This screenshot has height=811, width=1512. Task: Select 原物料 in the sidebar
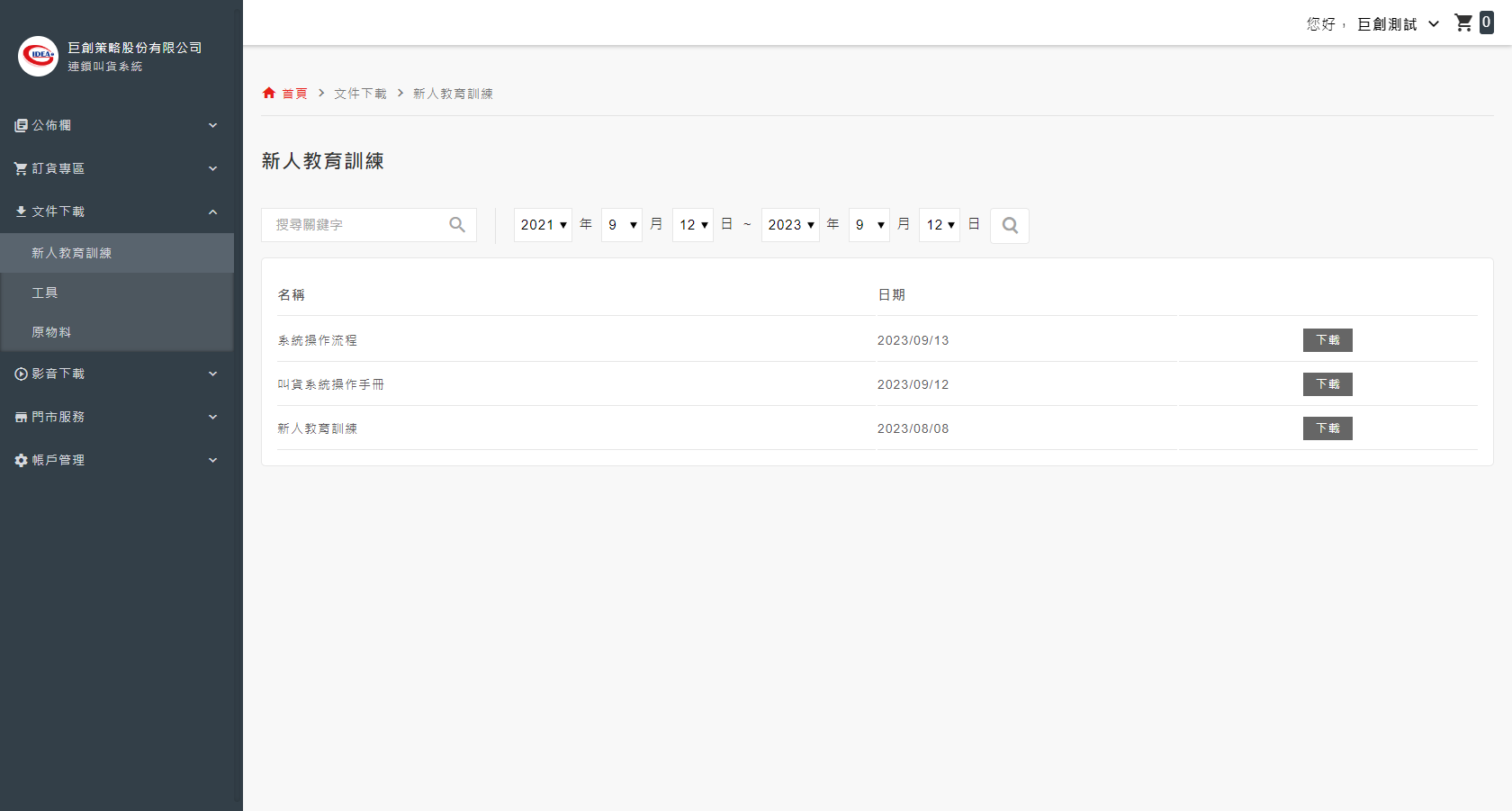[x=117, y=332]
